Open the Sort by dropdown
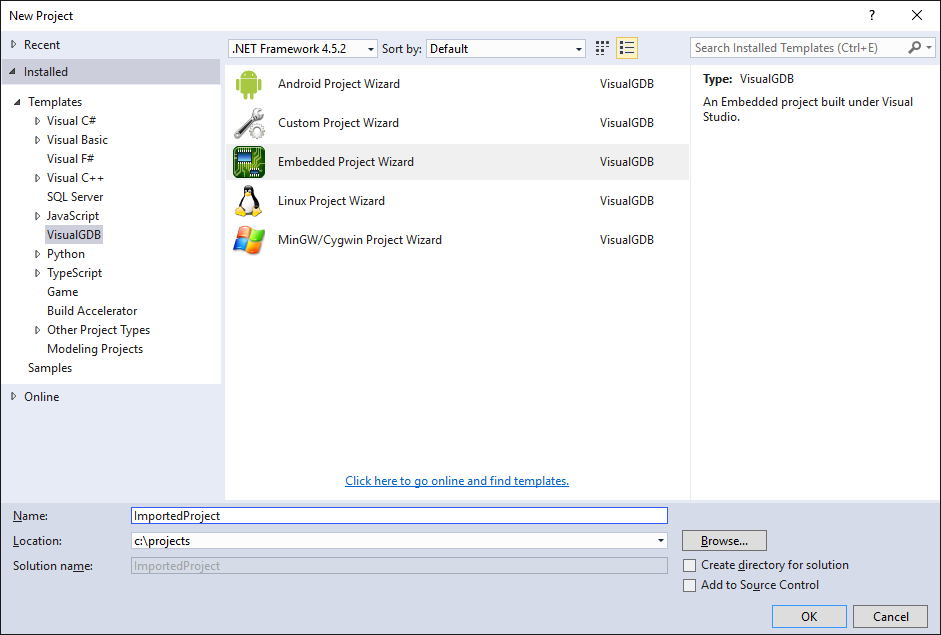Screen dimensions: 941x635 click(506, 49)
